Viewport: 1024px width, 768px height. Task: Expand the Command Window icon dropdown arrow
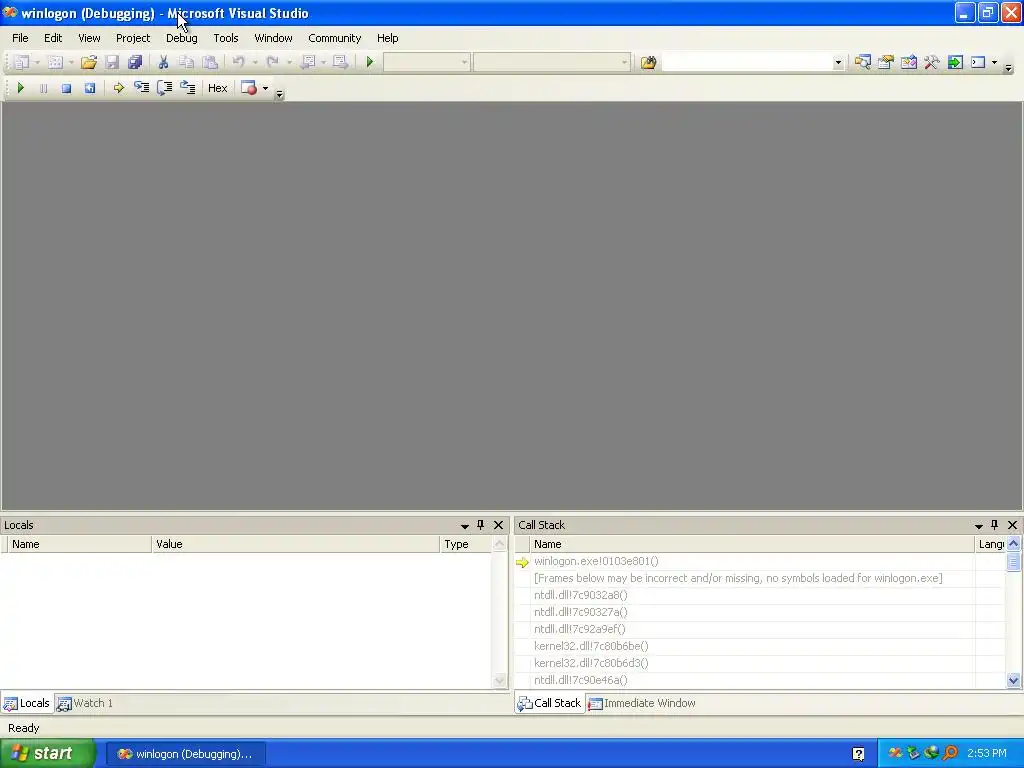[994, 63]
